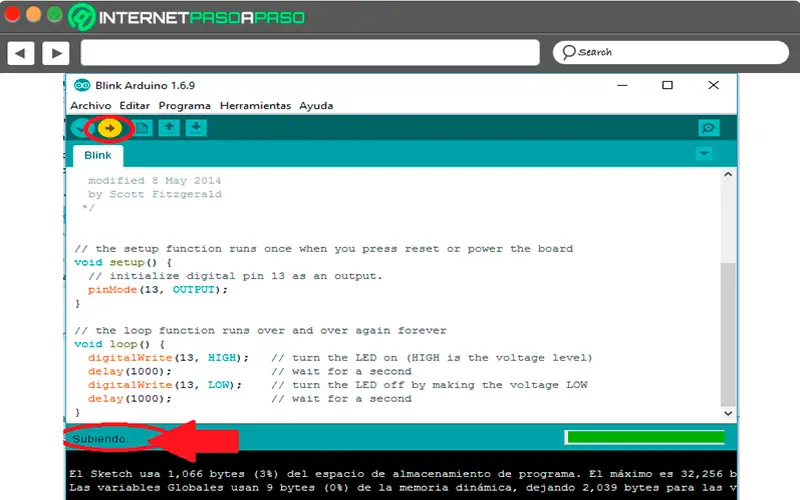Open the Ayuda menu
This screenshot has width=800, height=500.
316,106
